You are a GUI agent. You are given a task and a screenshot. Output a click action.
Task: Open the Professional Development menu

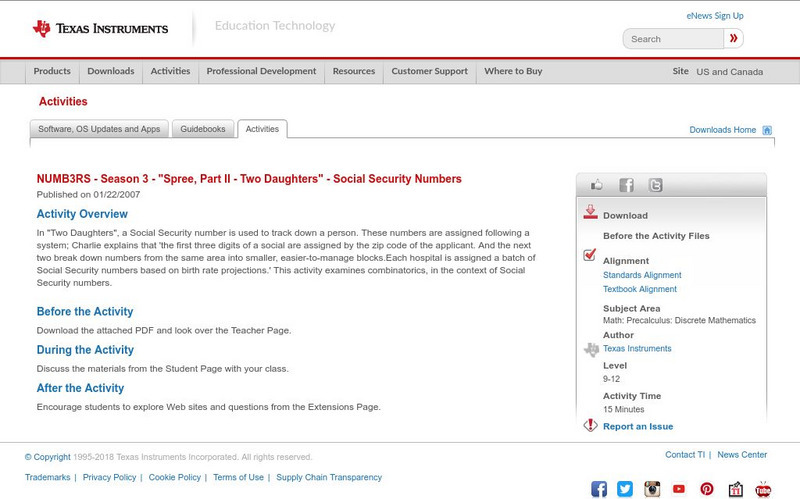pos(261,71)
